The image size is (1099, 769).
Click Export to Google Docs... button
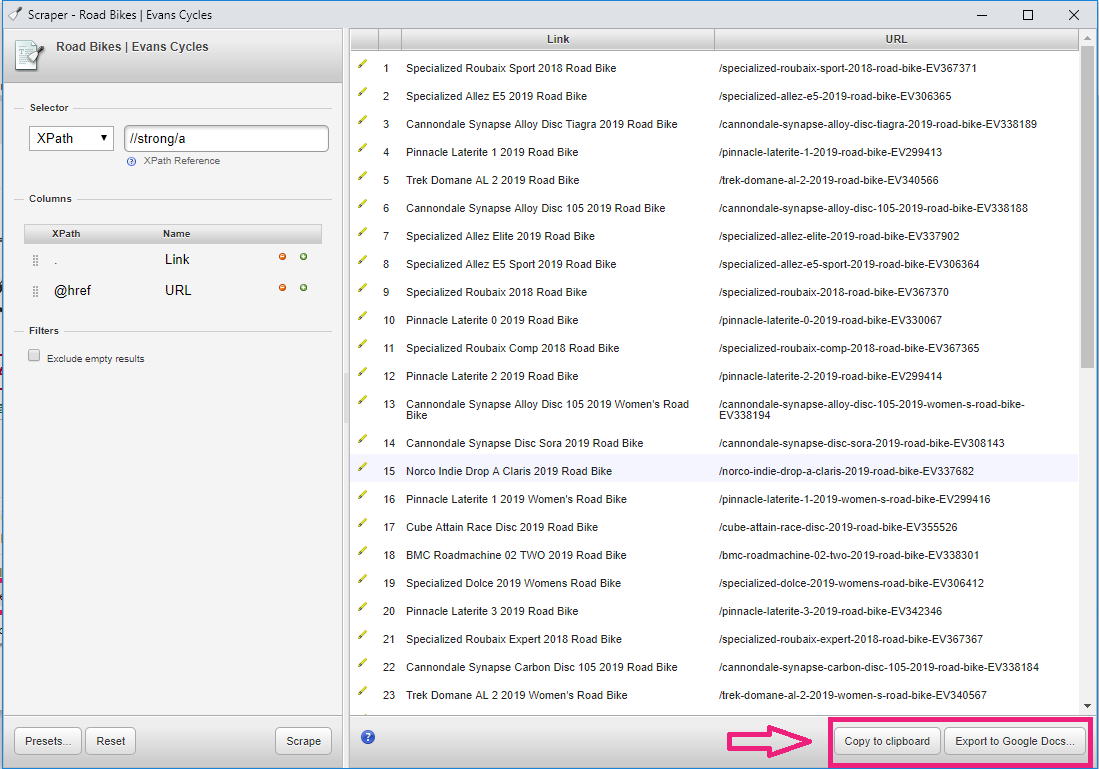(x=1014, y=741)
